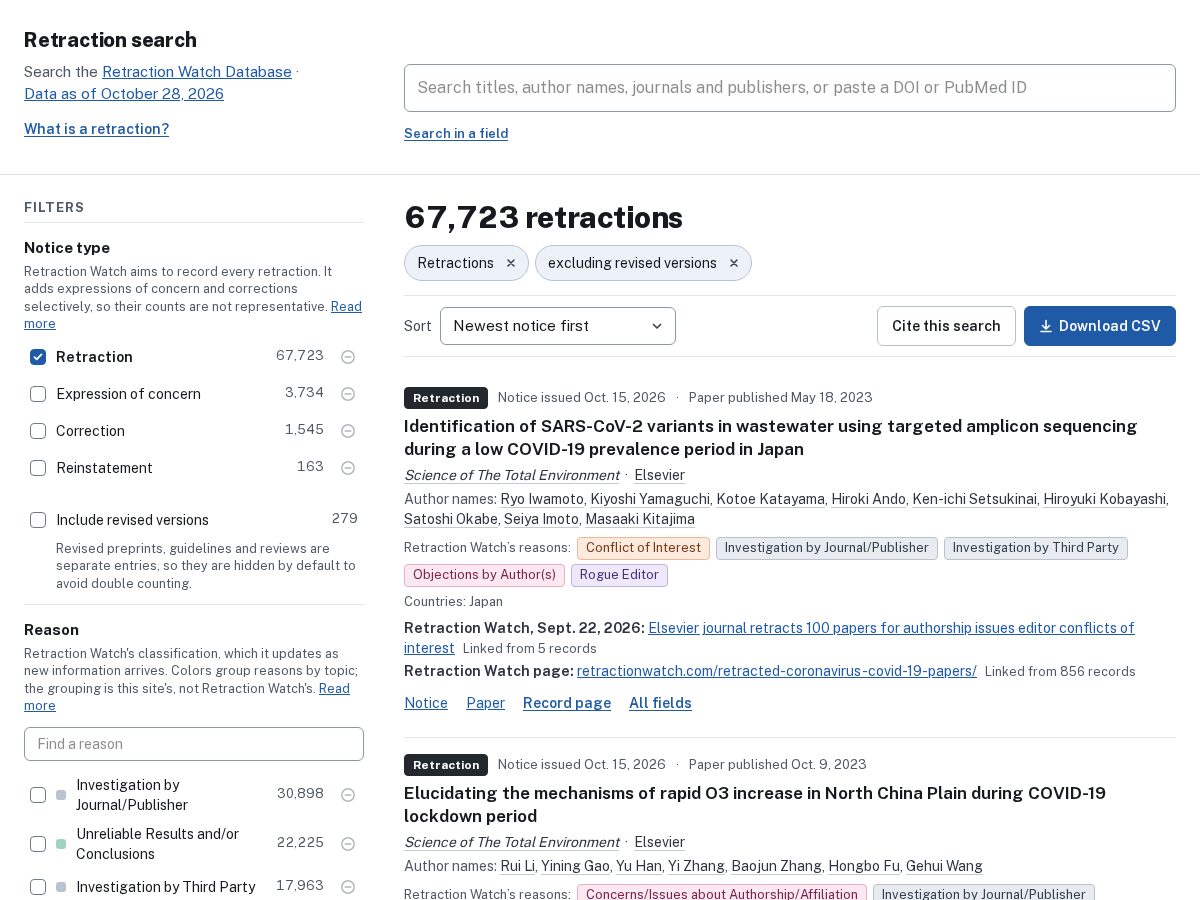Select author Baojun Zhang
Screen dimensions: 1200x900
click(x=776, y=866)
